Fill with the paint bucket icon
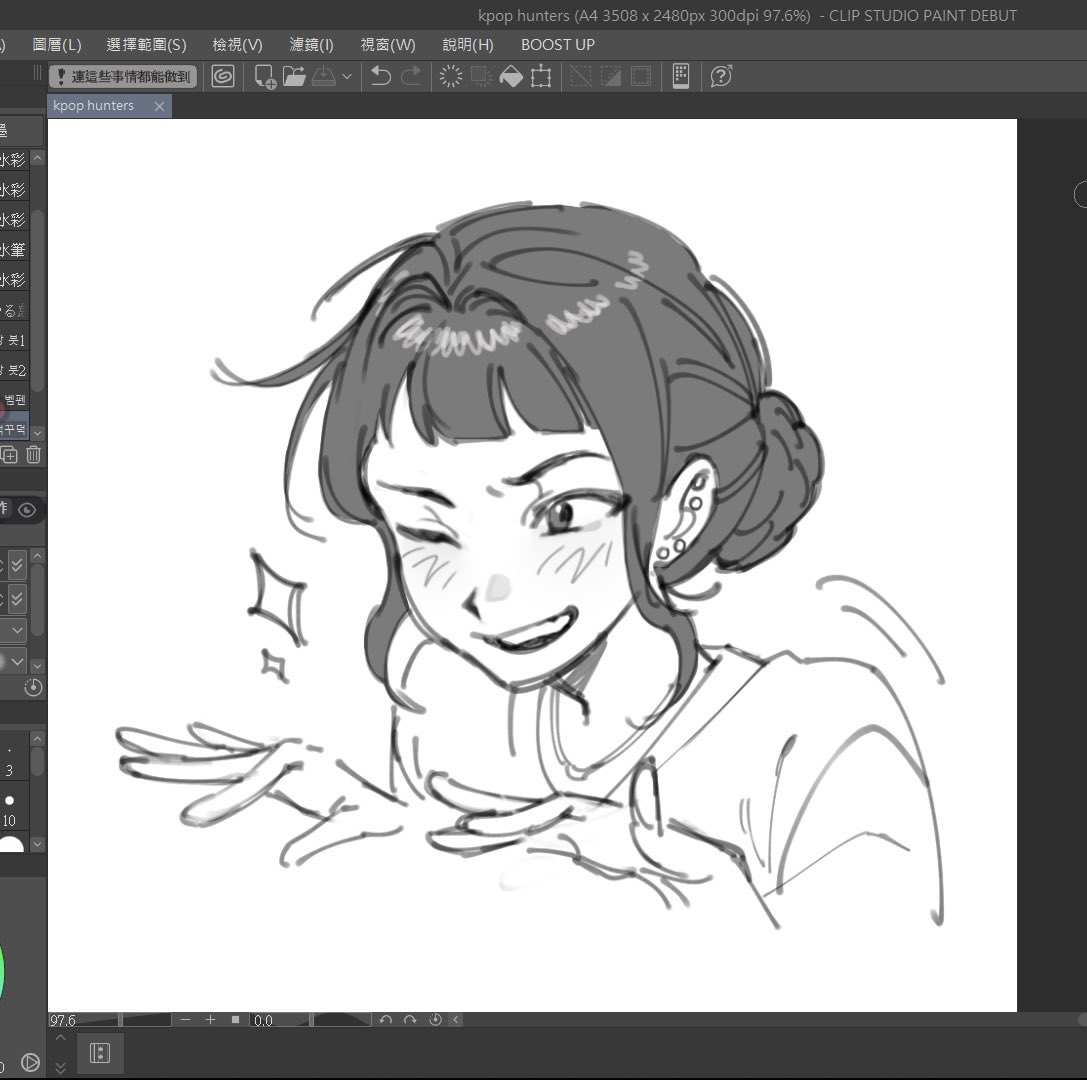 [x=511, y=76]
